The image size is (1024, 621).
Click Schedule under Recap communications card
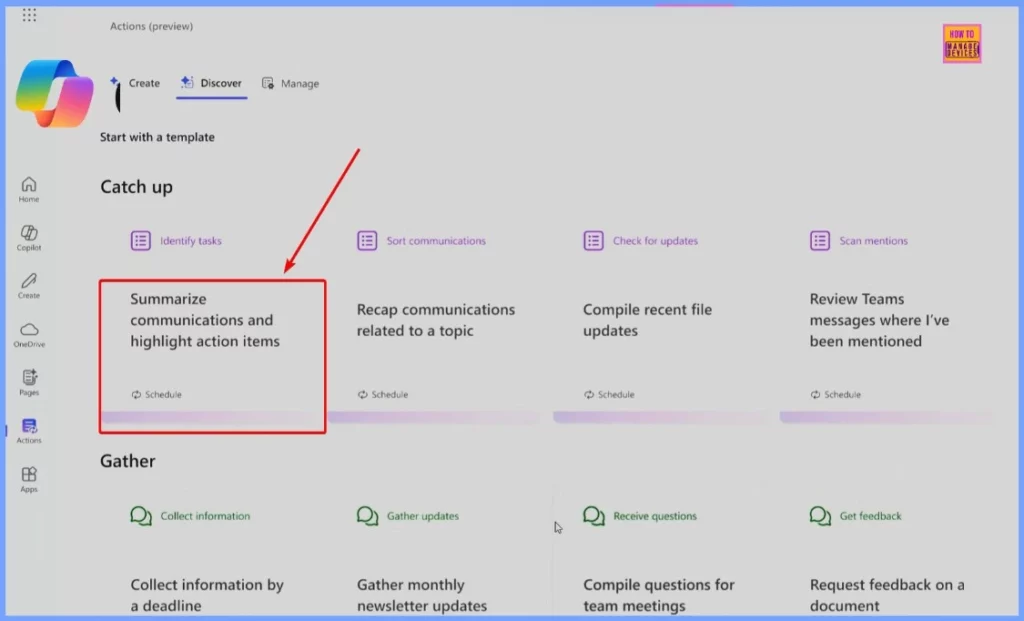pos(383,394)
